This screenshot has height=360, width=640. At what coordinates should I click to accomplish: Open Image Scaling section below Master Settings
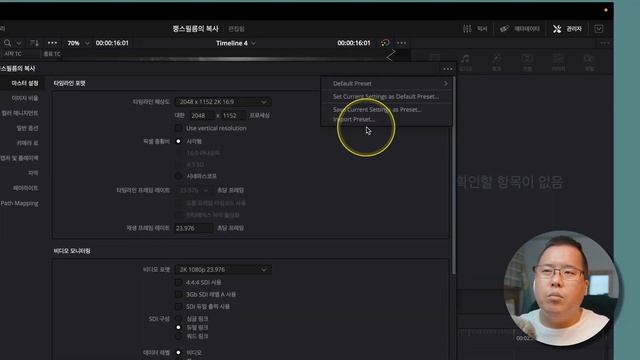point(25,98)
